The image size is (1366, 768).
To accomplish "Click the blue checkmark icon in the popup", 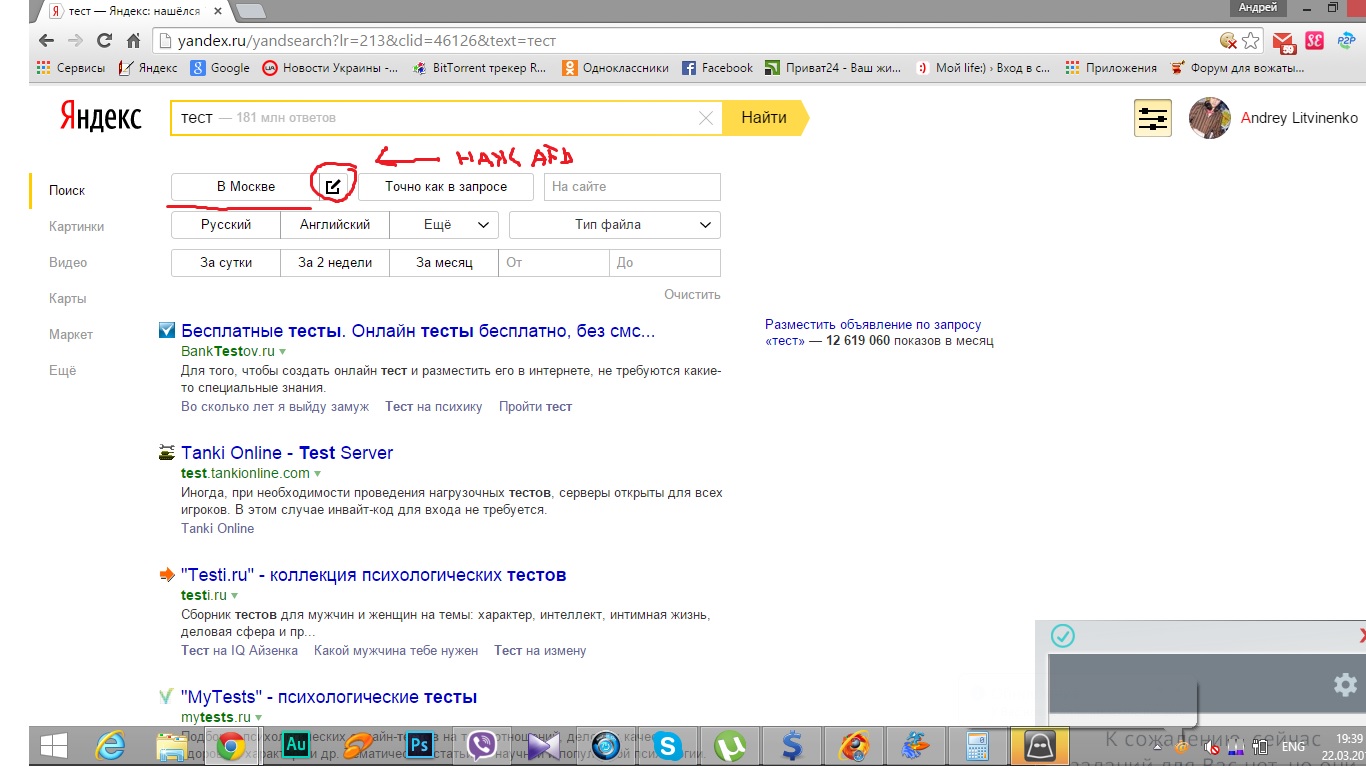I will click(1063, 635).
